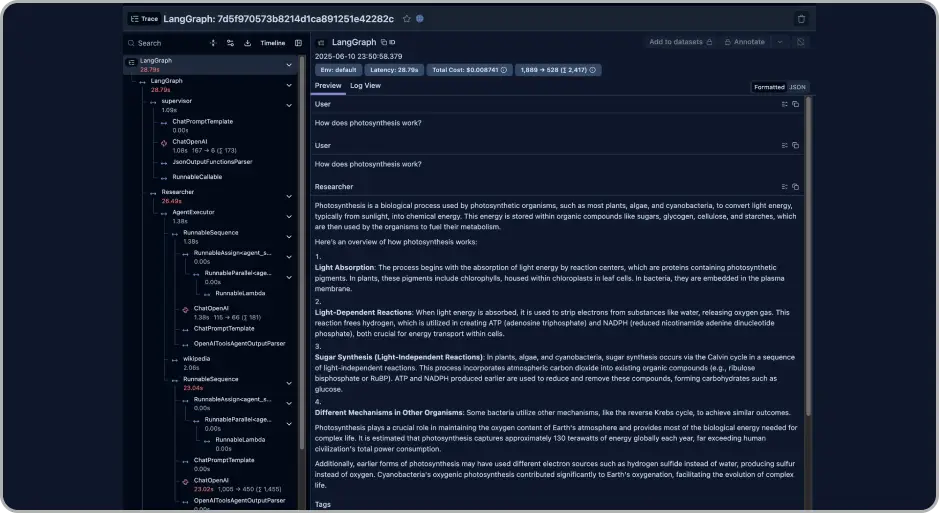Collapse the root LangGraph trace node
The image size is (939, 513).
click(x=289, y=65)
